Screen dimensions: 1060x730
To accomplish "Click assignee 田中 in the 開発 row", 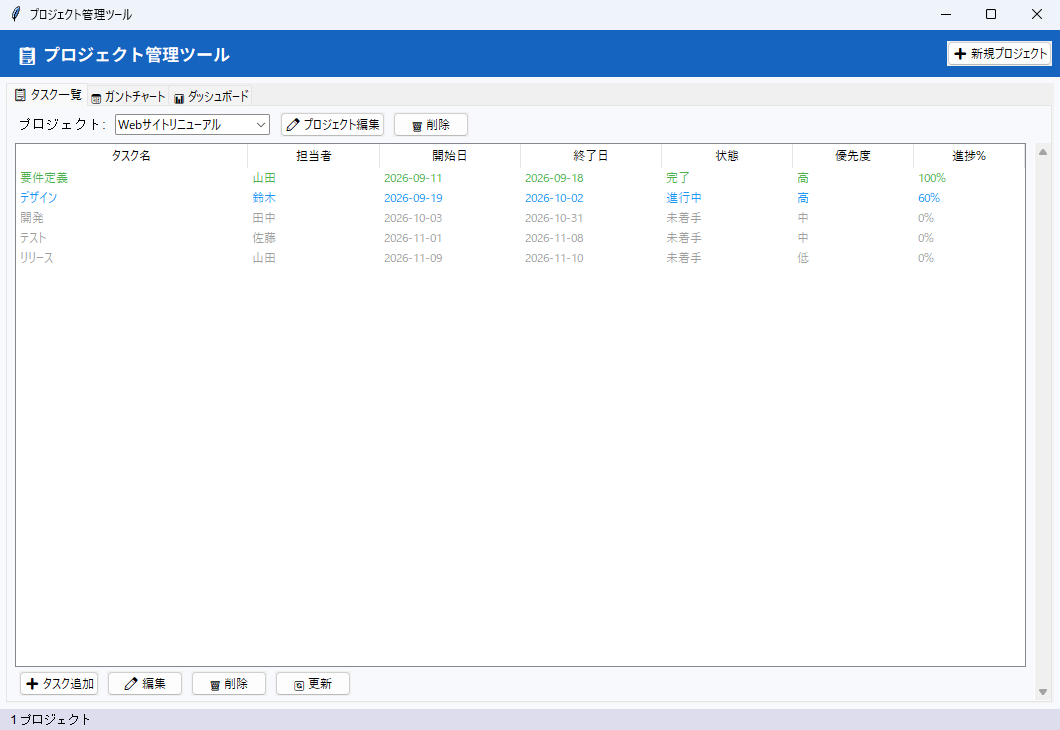I will coord(264,218).
